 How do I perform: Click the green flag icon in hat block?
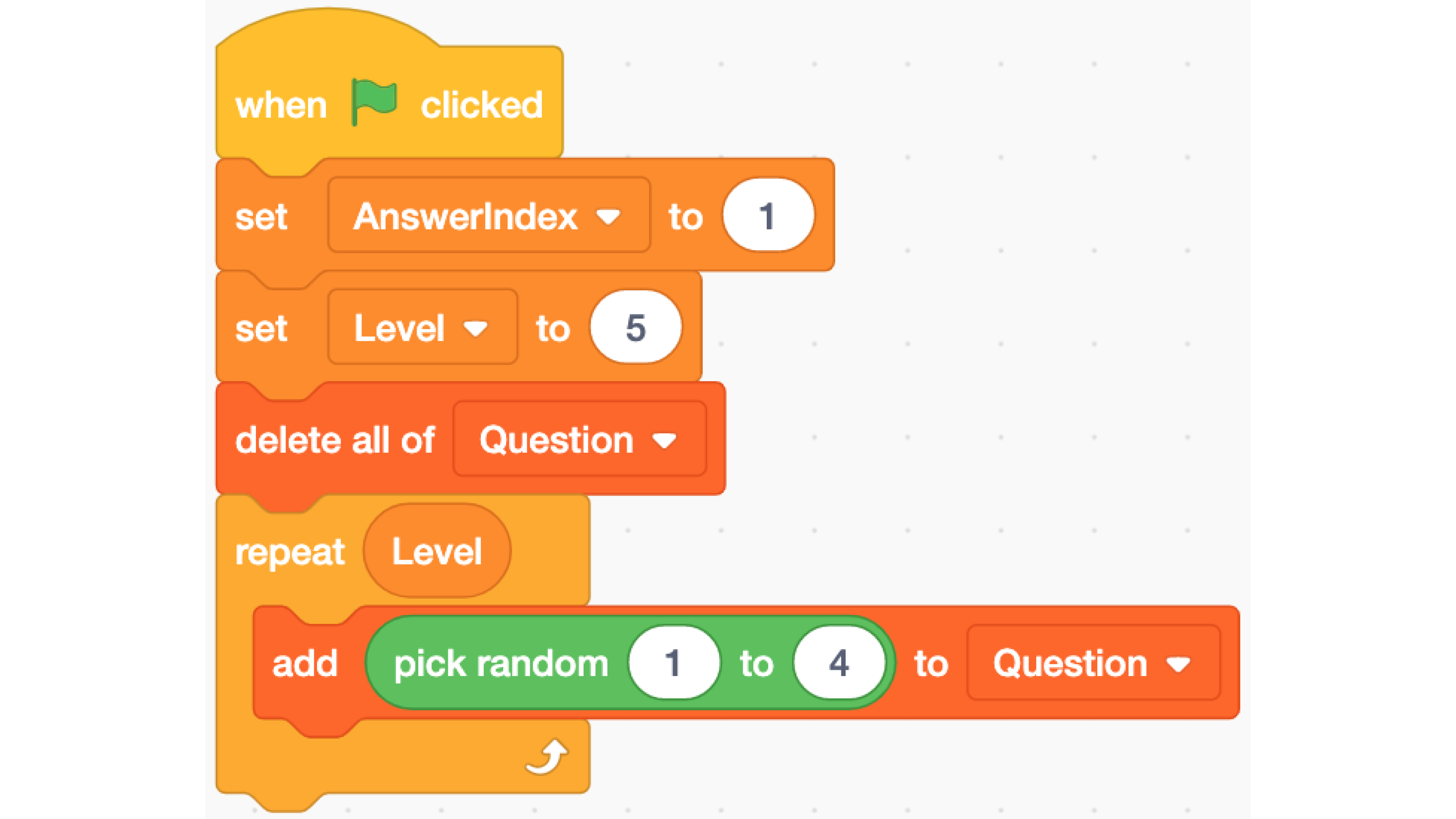tap(373, 102)
